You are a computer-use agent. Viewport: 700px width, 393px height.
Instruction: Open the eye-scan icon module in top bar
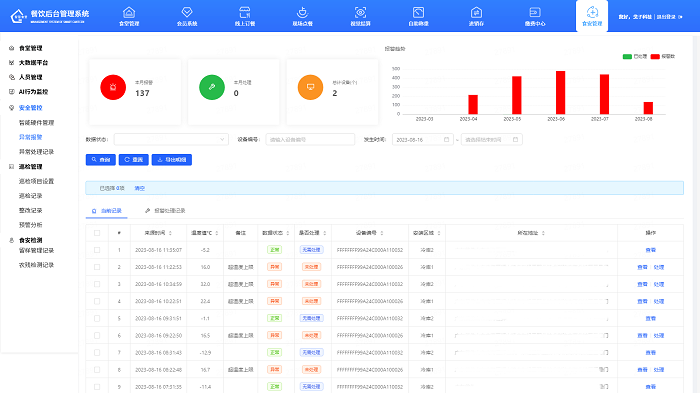tap(360, 13)
